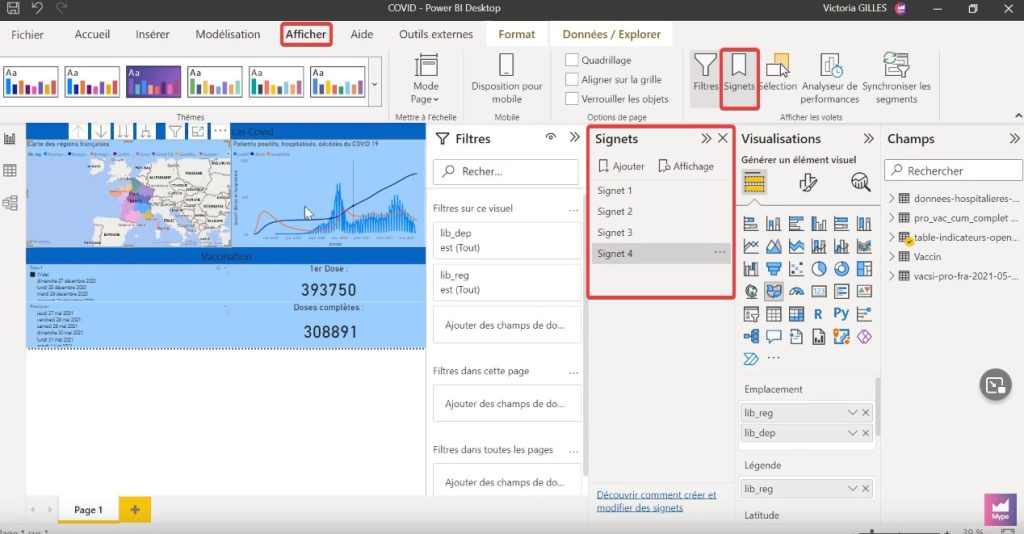The height and width of the screenshot is (534, 1024).
Task: Switch to the Modélisation ribbon tab
Action: (x=228, y=34)
